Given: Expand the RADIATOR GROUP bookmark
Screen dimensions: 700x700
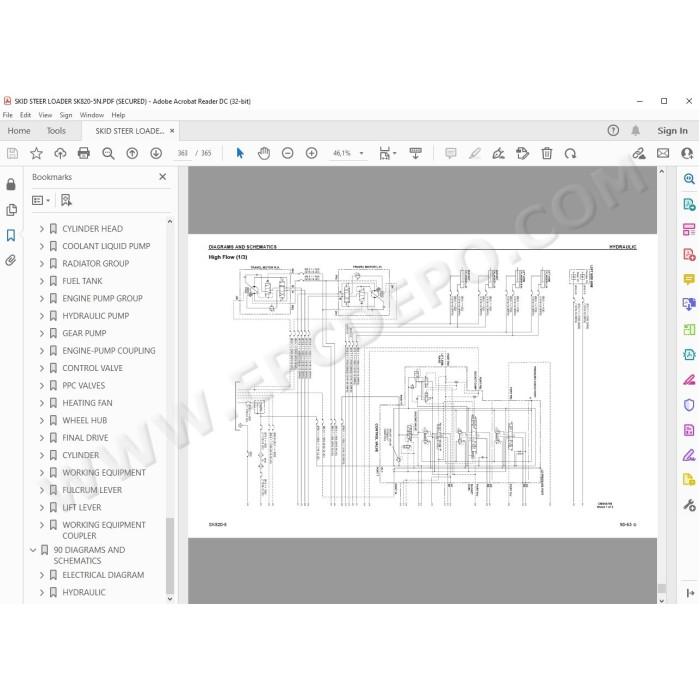Looking at the screenshot, I should [42, 263].
